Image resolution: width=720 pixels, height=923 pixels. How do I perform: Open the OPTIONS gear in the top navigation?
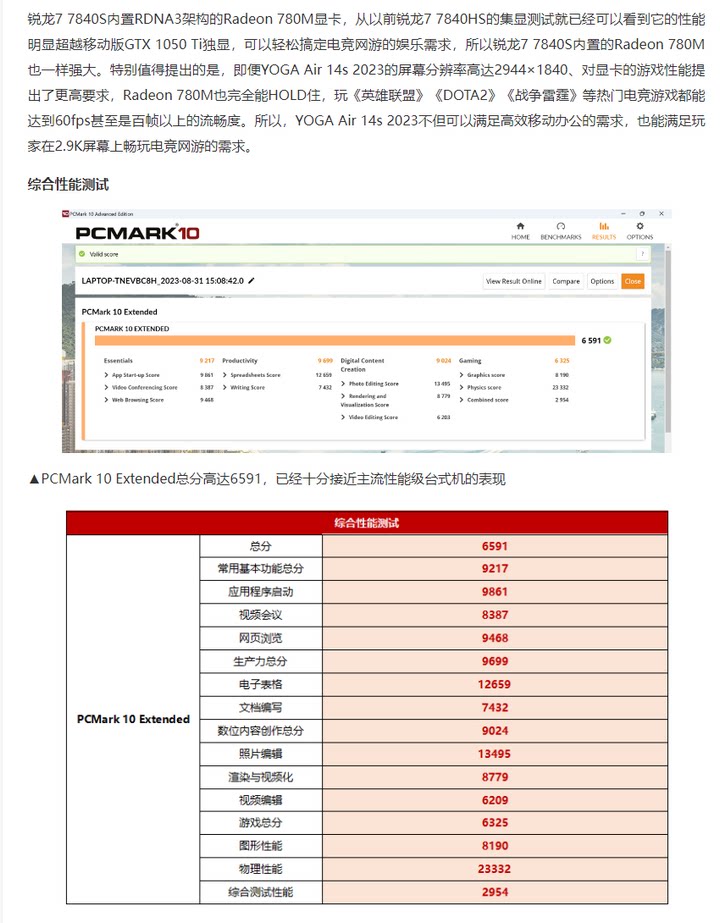coord(639,231)
